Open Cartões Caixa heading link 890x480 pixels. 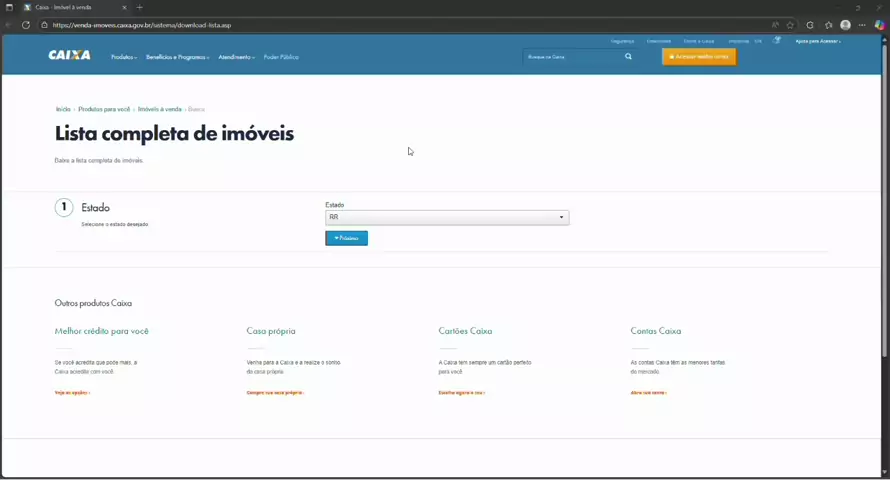click(465, 331)
